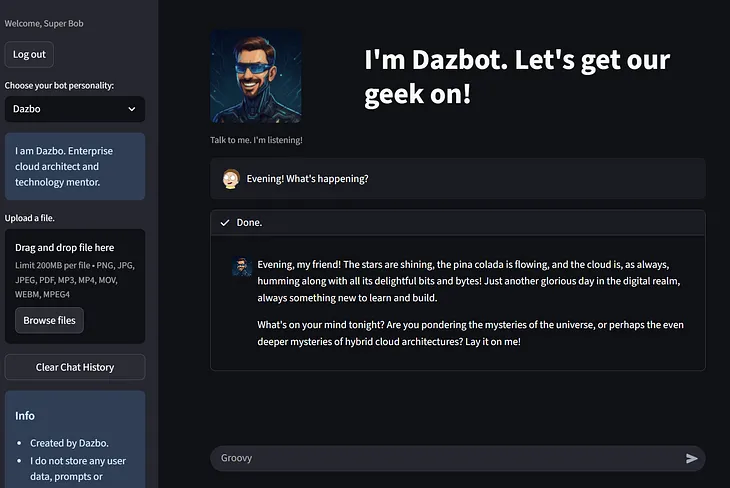Click the checkmark icon beside Done.
This screenshot has width=730, height=488.
(x=225, y=223)
